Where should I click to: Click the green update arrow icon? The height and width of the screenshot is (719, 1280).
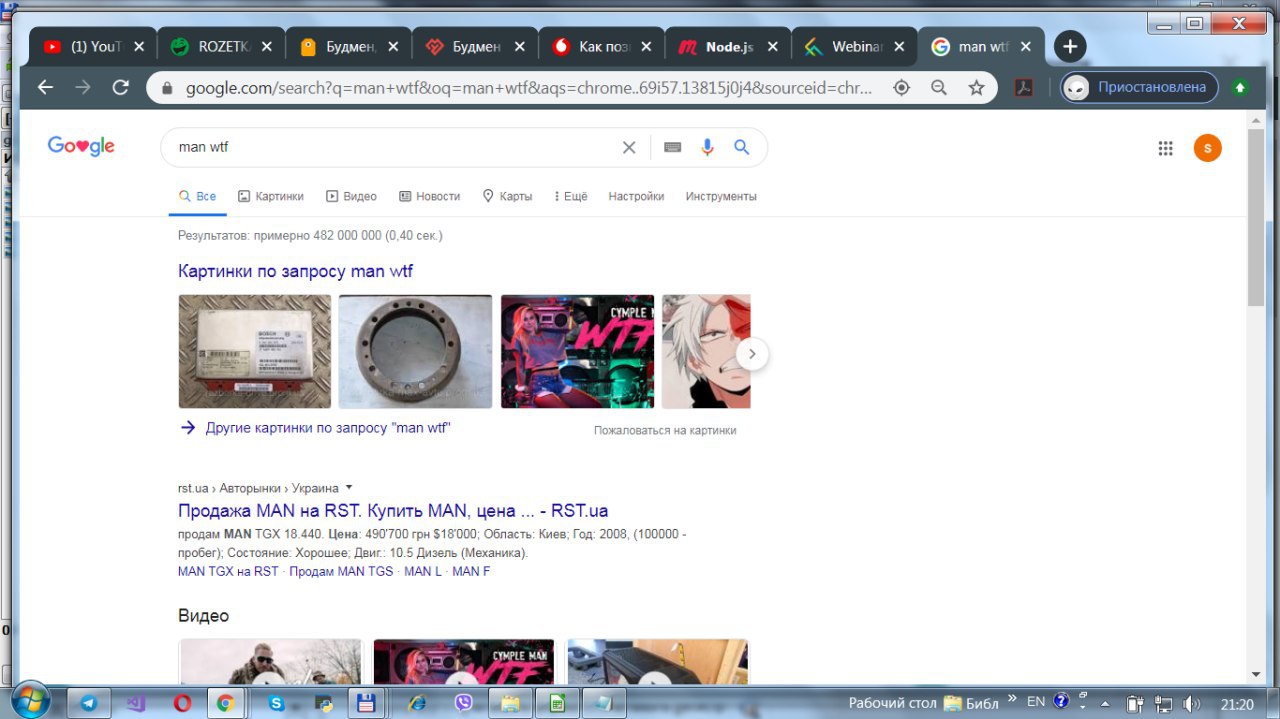click(x=1240, y=87)
